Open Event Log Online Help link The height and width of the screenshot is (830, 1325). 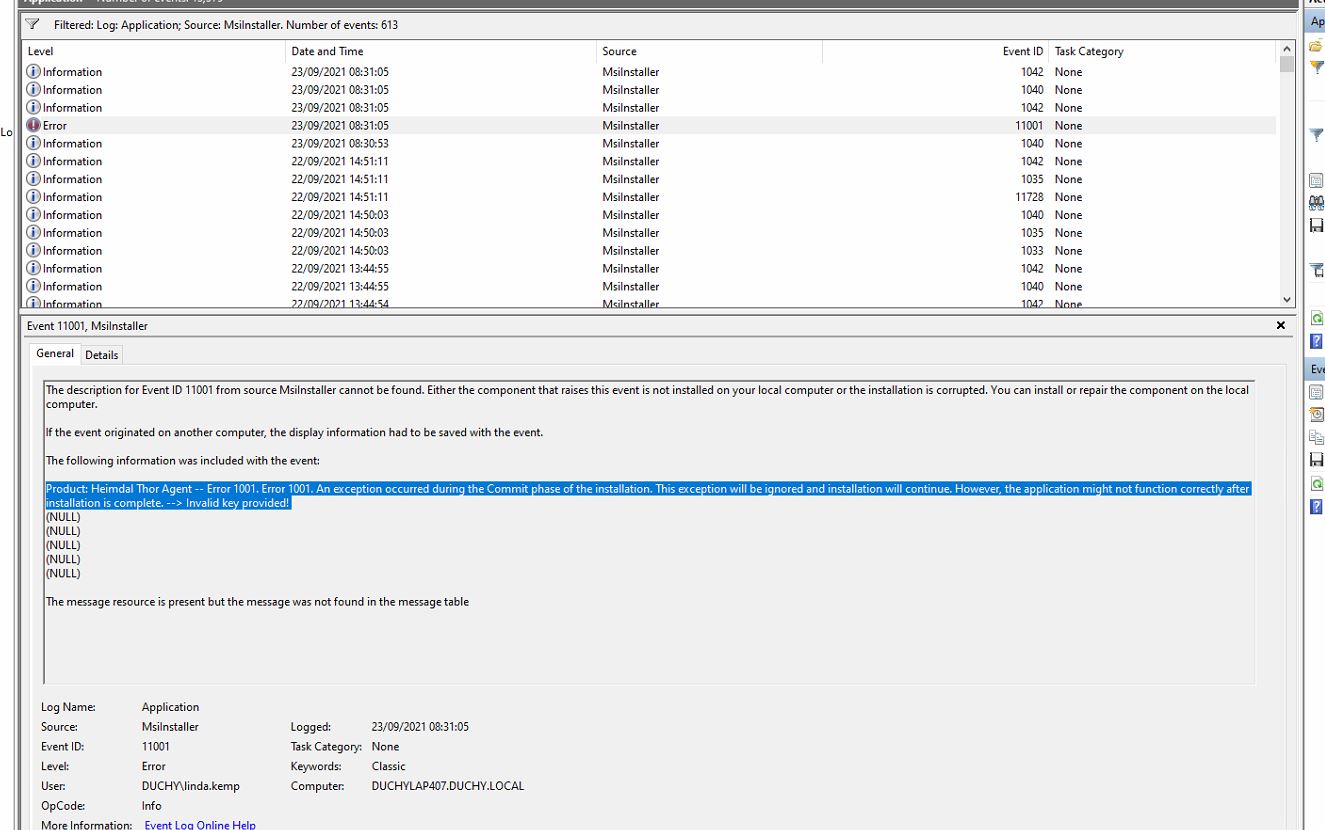[x=200, y=825]
